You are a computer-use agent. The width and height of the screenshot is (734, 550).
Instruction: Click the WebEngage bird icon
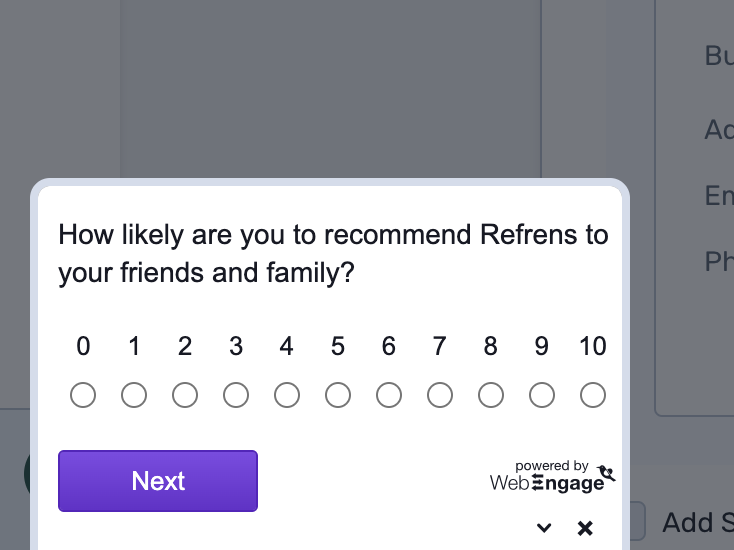(x=607, y=473)
